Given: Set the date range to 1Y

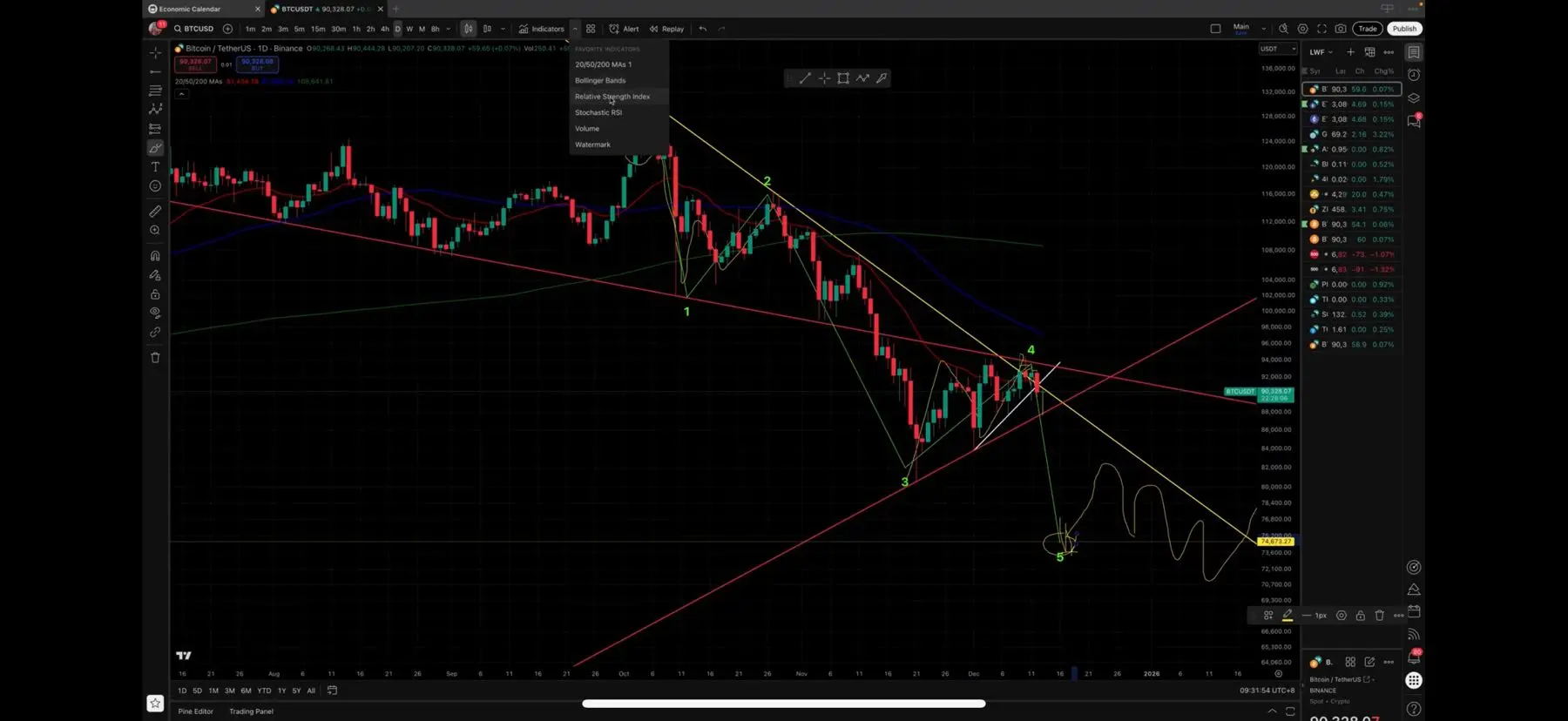Looking at the screenshot, I should coord(281,691).
